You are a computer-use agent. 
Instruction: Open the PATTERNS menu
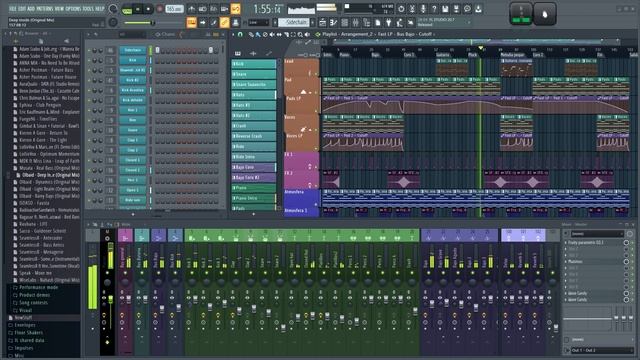click(x=44, y=9)
